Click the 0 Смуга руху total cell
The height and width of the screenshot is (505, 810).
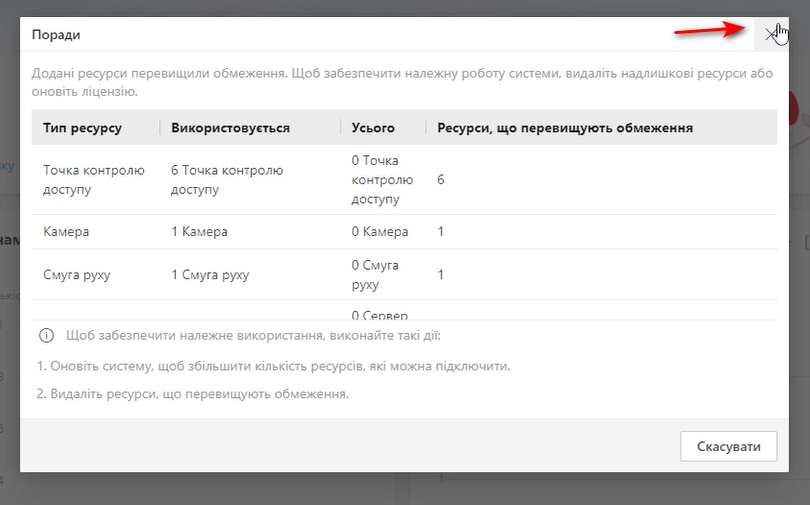375,275
